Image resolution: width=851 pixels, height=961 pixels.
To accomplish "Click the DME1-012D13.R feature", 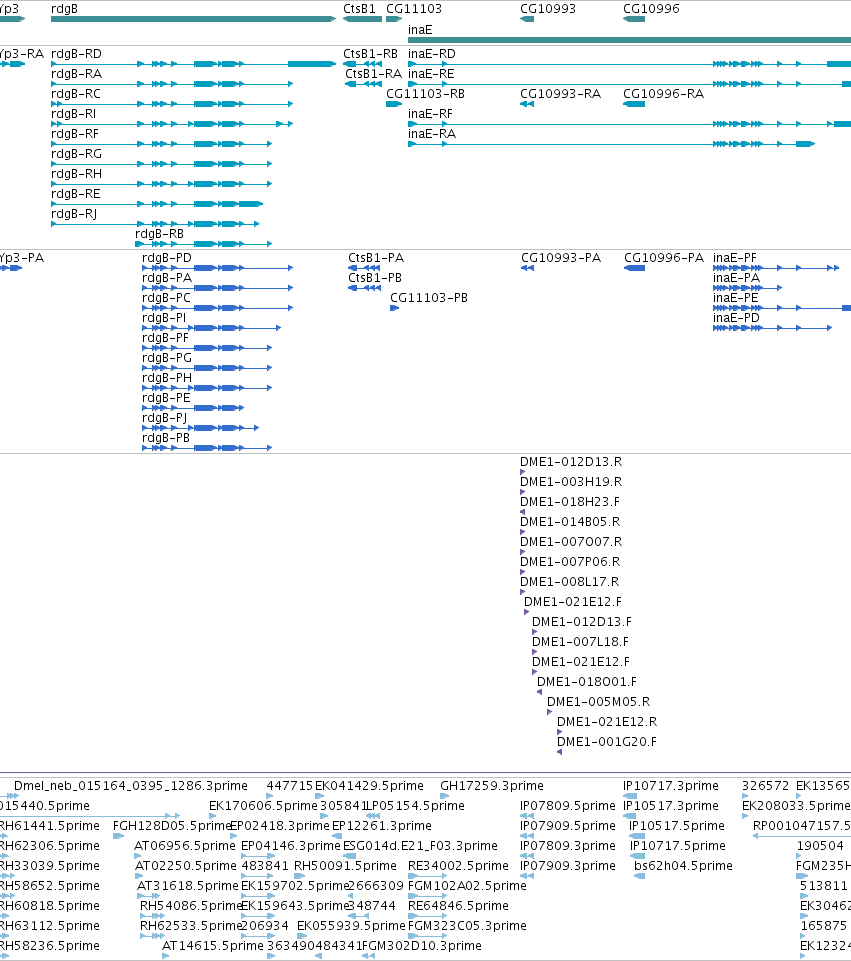I will [x=523, y=472].
